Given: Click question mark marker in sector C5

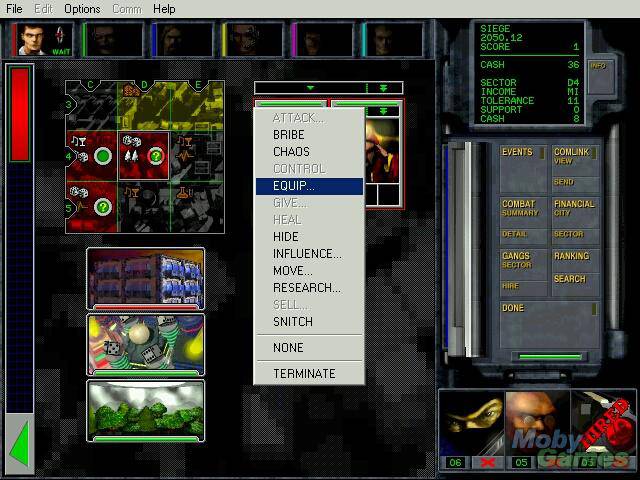Looking at the screenshot, I should (103, 208).
